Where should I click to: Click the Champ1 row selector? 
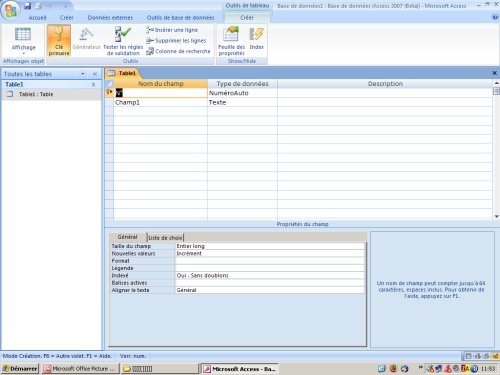click(x=109, y=102)
